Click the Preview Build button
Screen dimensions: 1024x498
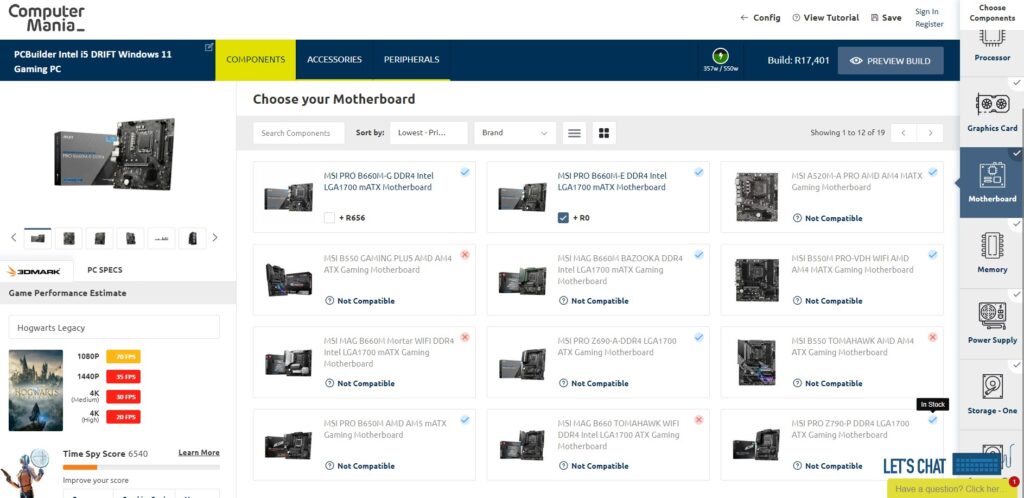point(890,61)
